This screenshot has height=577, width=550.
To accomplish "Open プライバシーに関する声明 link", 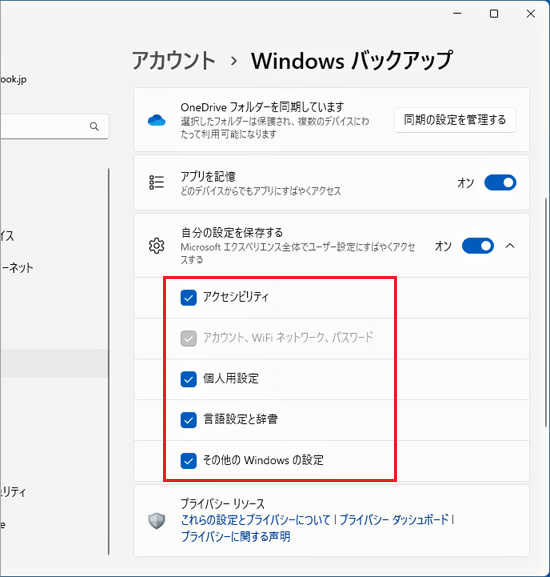I will [x=235, y=536].
